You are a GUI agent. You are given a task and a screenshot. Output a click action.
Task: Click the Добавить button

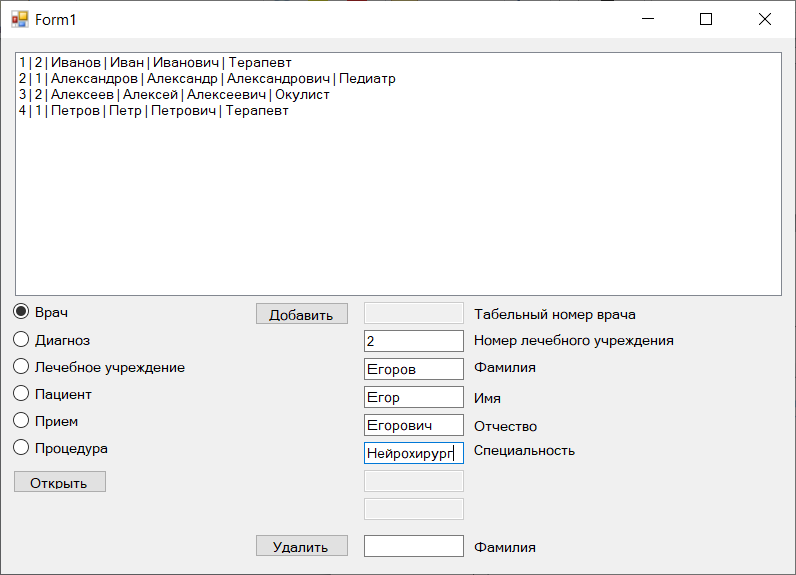(x=302, y=314)
